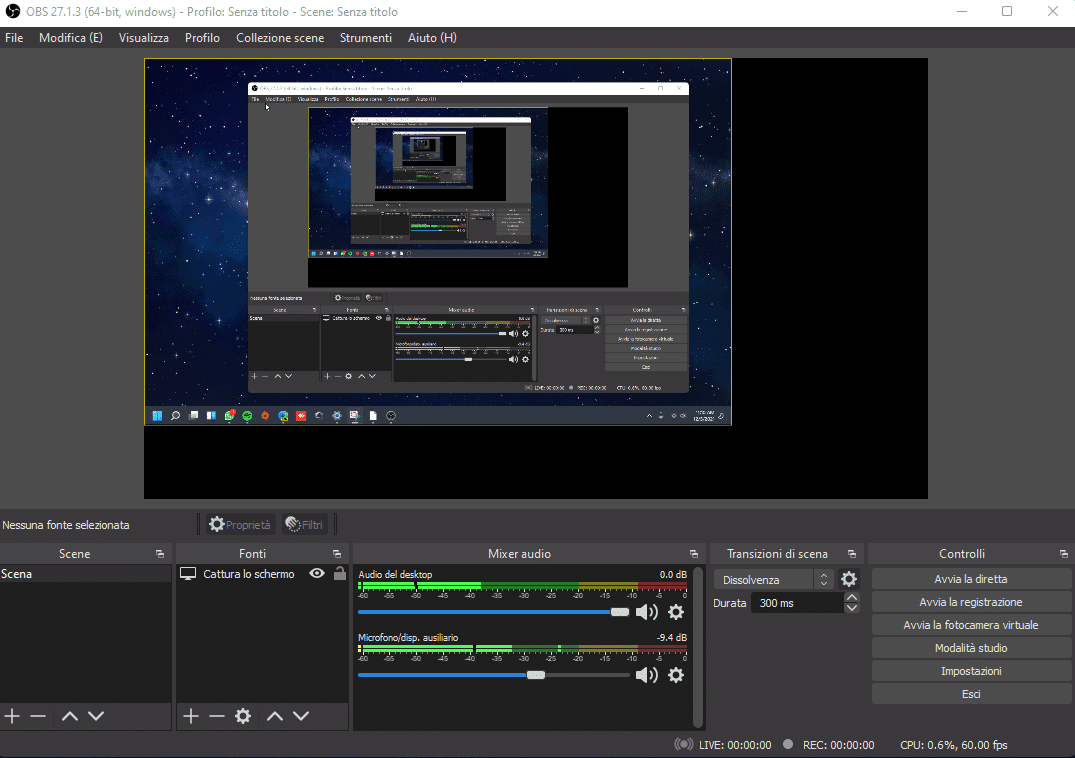Pop out the Scene dock panel
1075x758 pixels.
(160, 554)
